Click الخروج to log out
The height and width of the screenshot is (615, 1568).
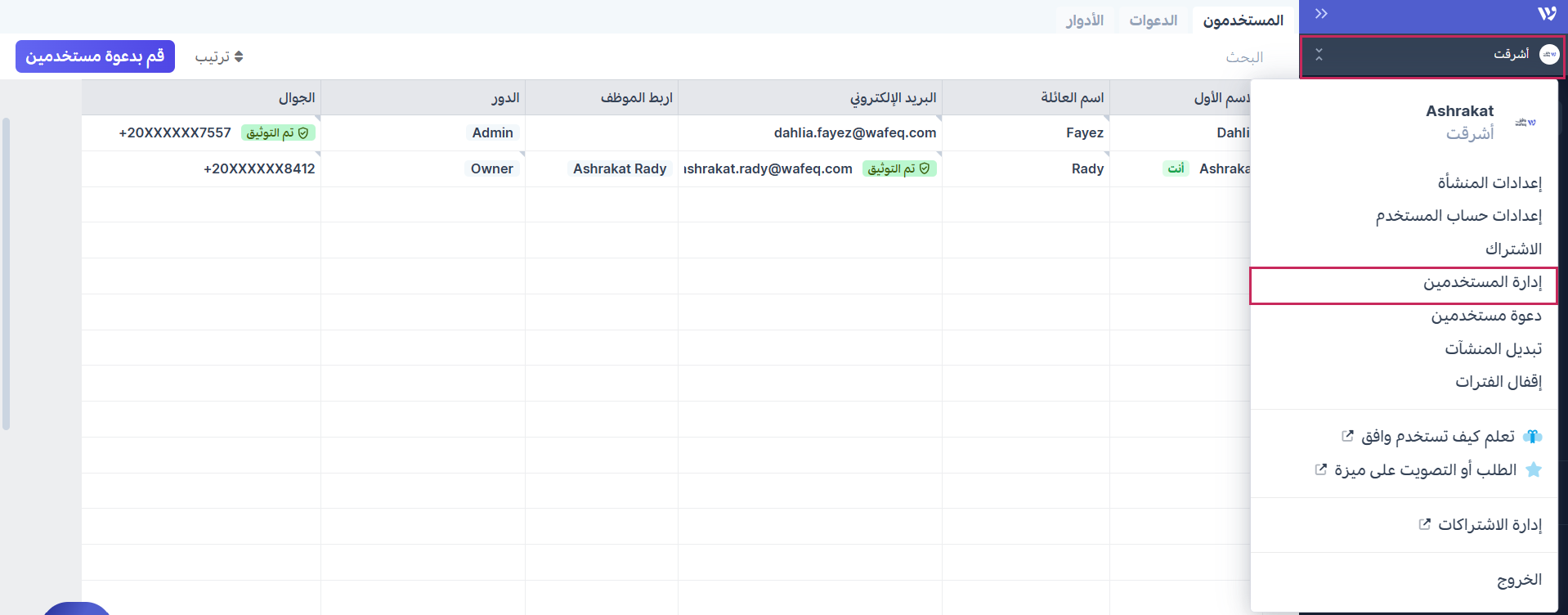[x=1518, y=581]
